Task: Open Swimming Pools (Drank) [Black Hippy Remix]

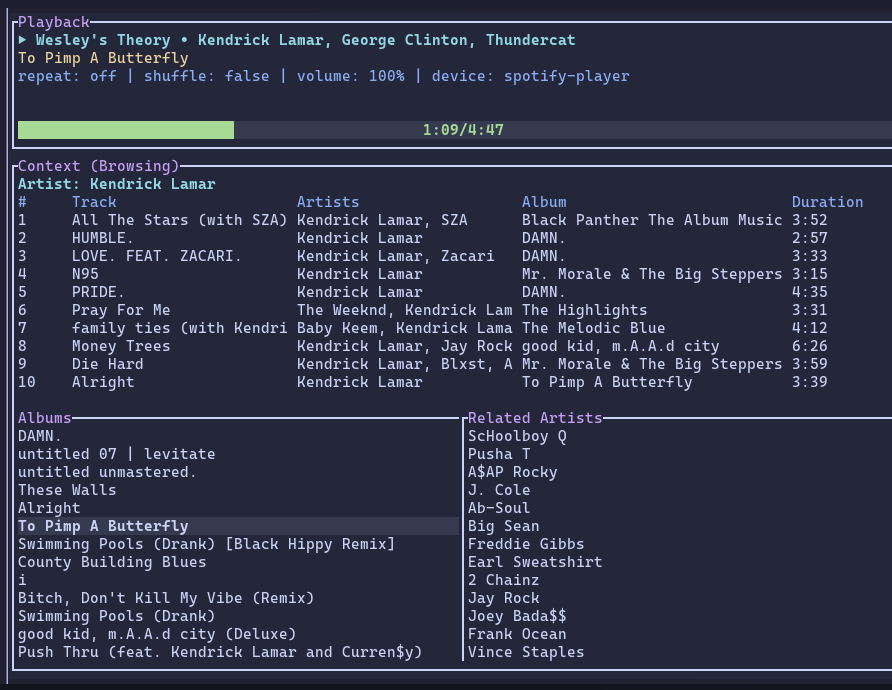Action: [x=206, y=544]
